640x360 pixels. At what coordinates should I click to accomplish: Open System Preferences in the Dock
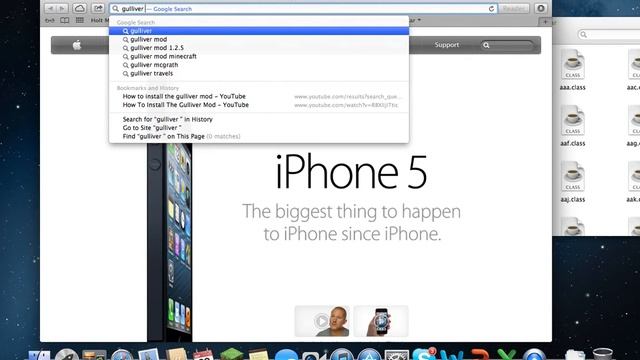(396, 354)
